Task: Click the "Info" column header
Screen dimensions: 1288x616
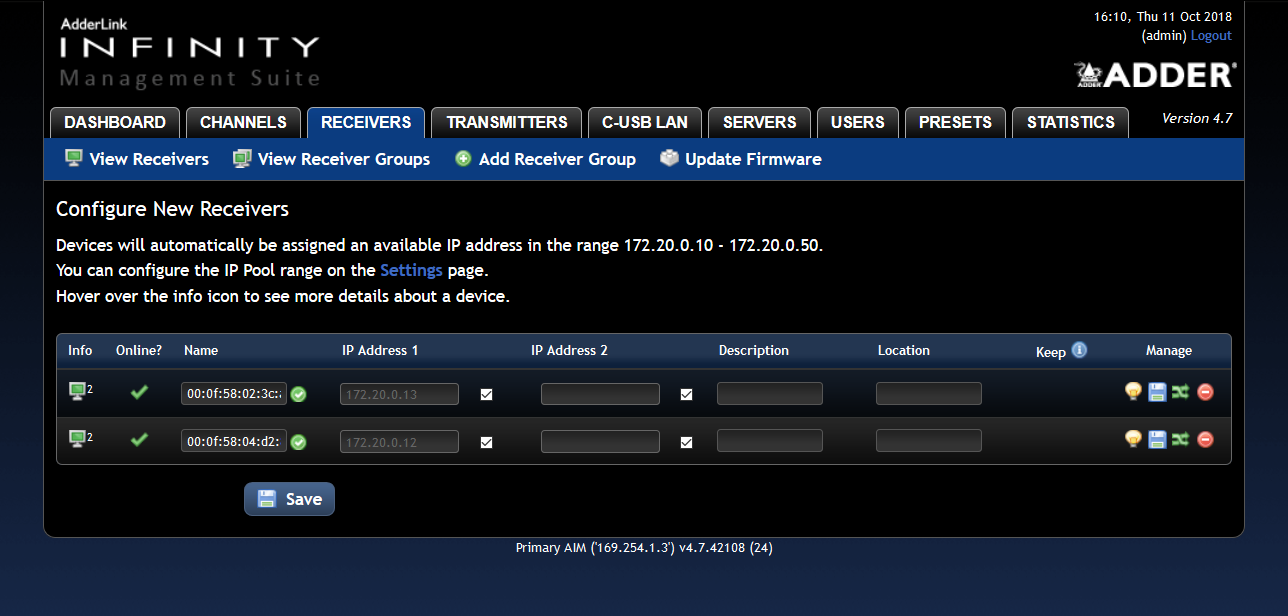Action: pos(80,351)
